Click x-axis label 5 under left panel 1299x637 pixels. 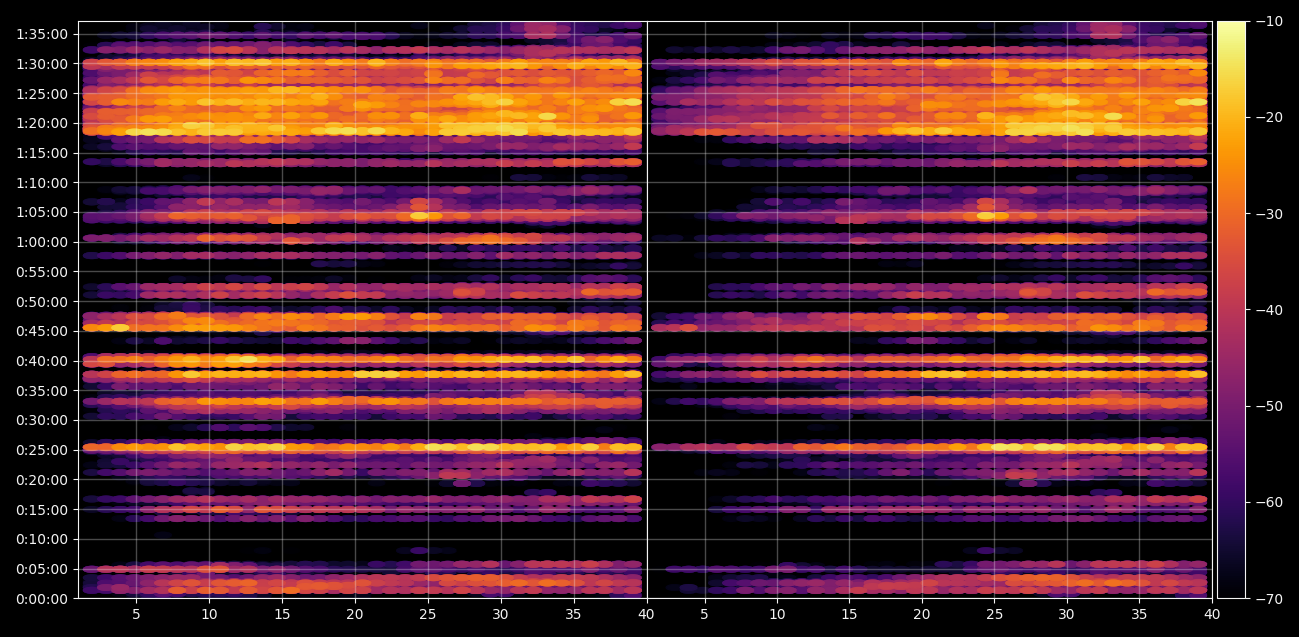[136, 614]
